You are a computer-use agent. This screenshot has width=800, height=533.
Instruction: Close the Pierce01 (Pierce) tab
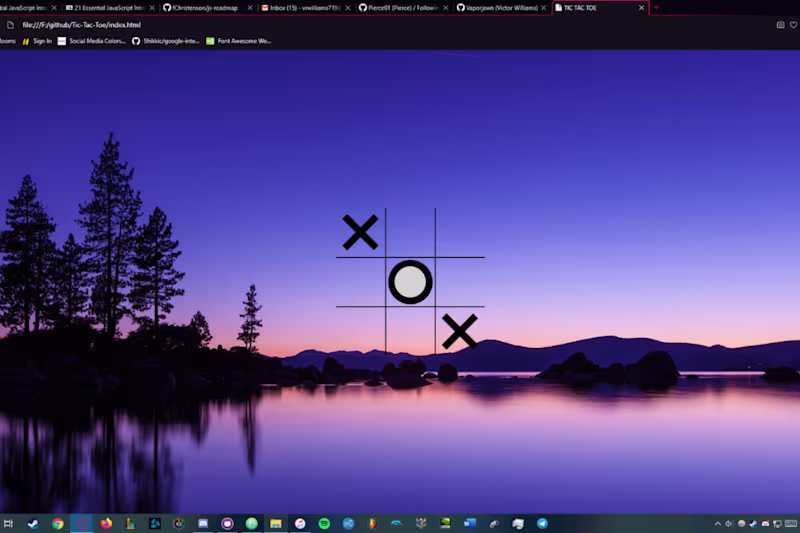(x=445, y=8)
